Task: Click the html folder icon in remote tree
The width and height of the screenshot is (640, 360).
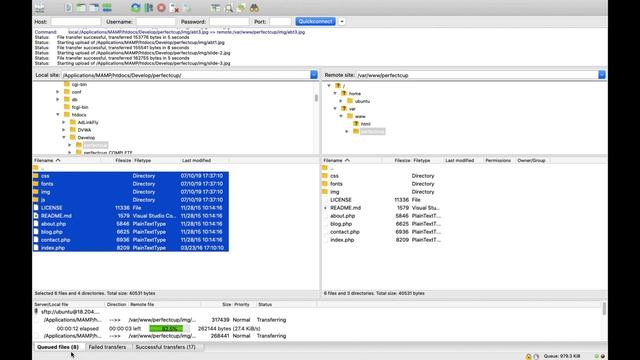Action: pos(356,124)
